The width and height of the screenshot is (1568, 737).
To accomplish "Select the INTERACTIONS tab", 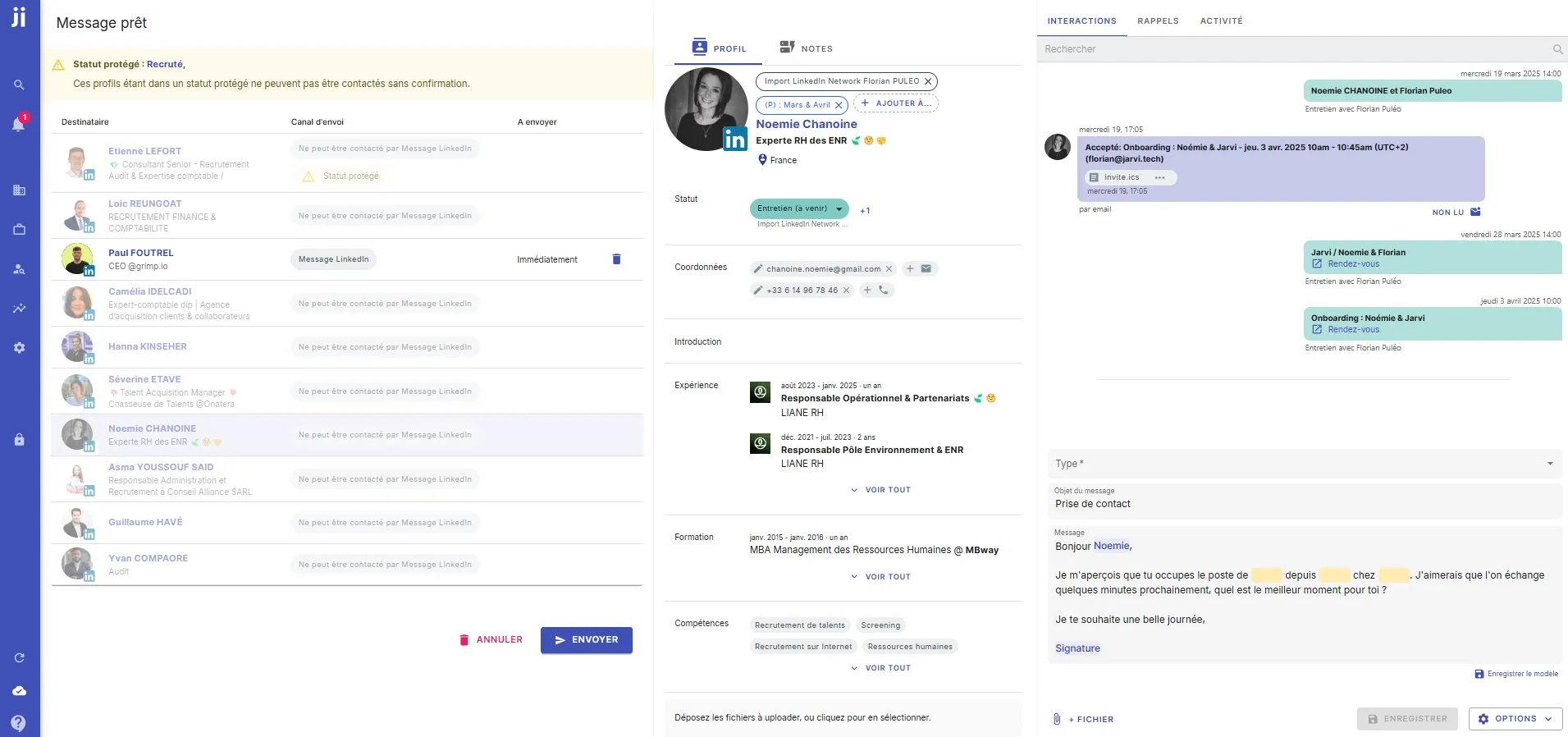I will [1081, 21].
